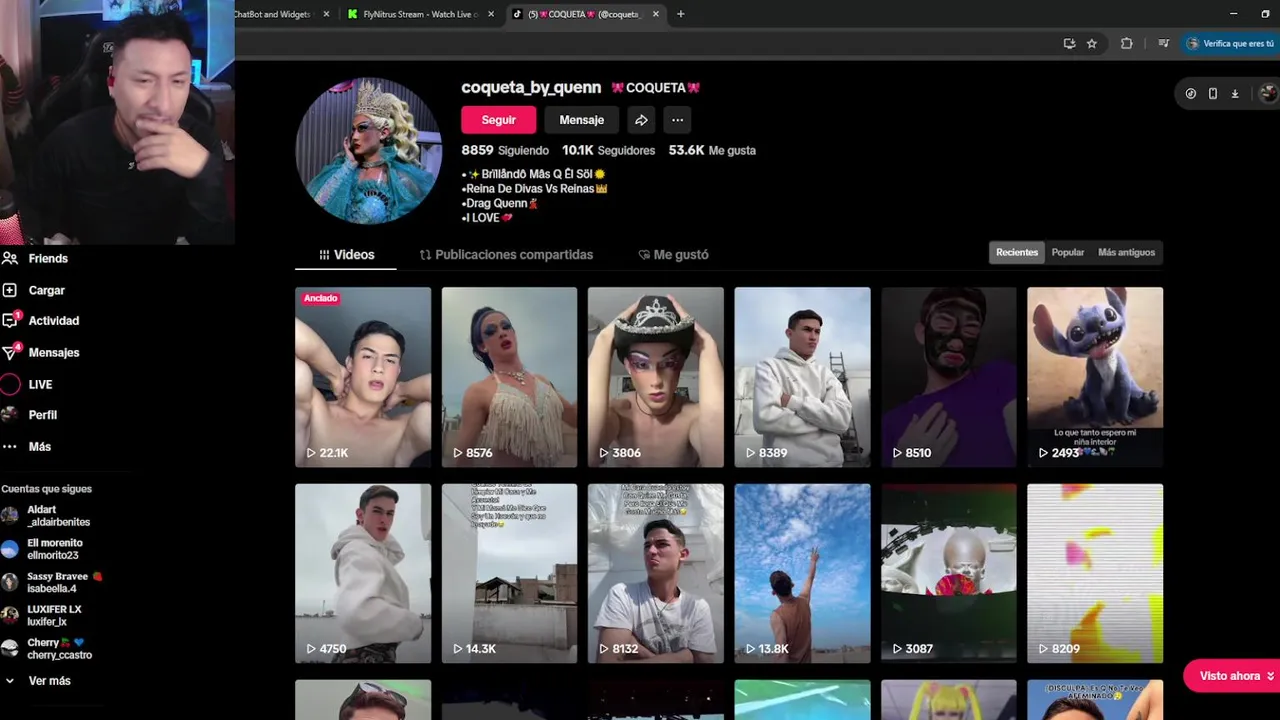Switch to the Me gustó tab

point(673,255)
